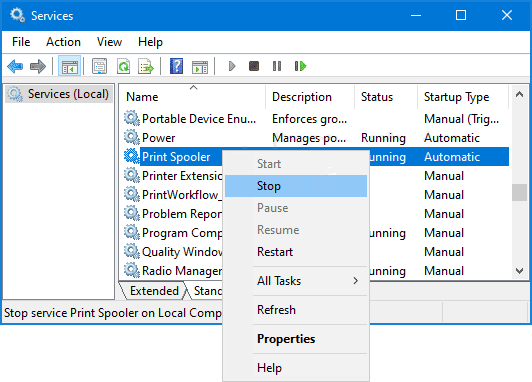This screenshot has height=382, width=532.
Task: Open the Action menu
Action: (x=63, y=42)
